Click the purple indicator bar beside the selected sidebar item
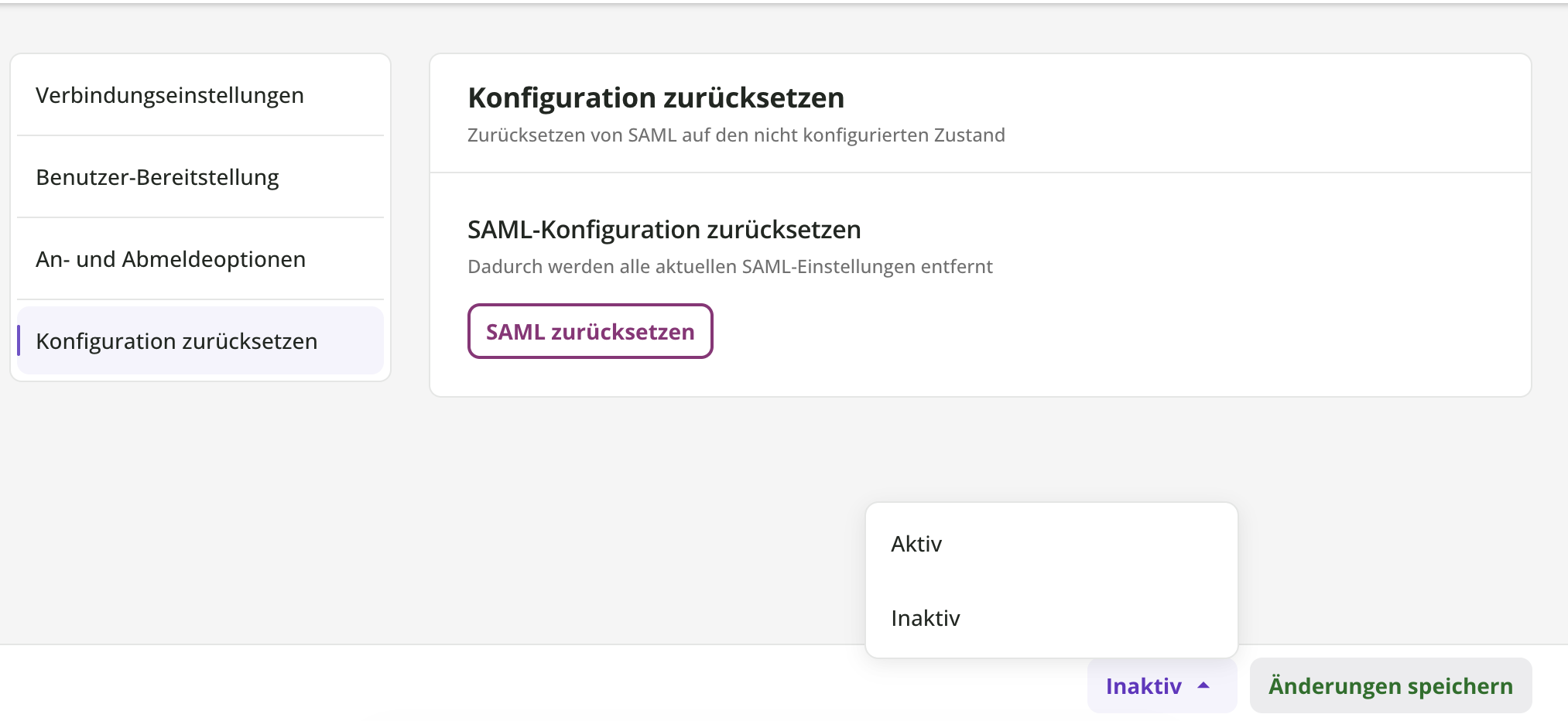Screen dimensions: 1568x721 [x=19, y=340]
